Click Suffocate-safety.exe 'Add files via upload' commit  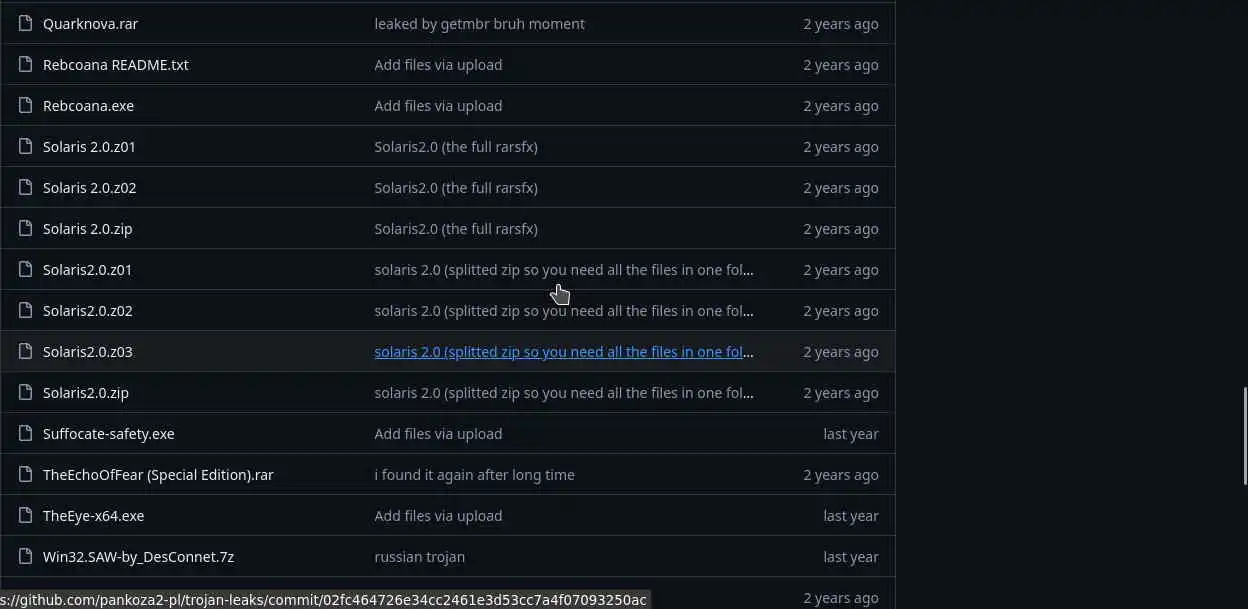click(438, 433)
